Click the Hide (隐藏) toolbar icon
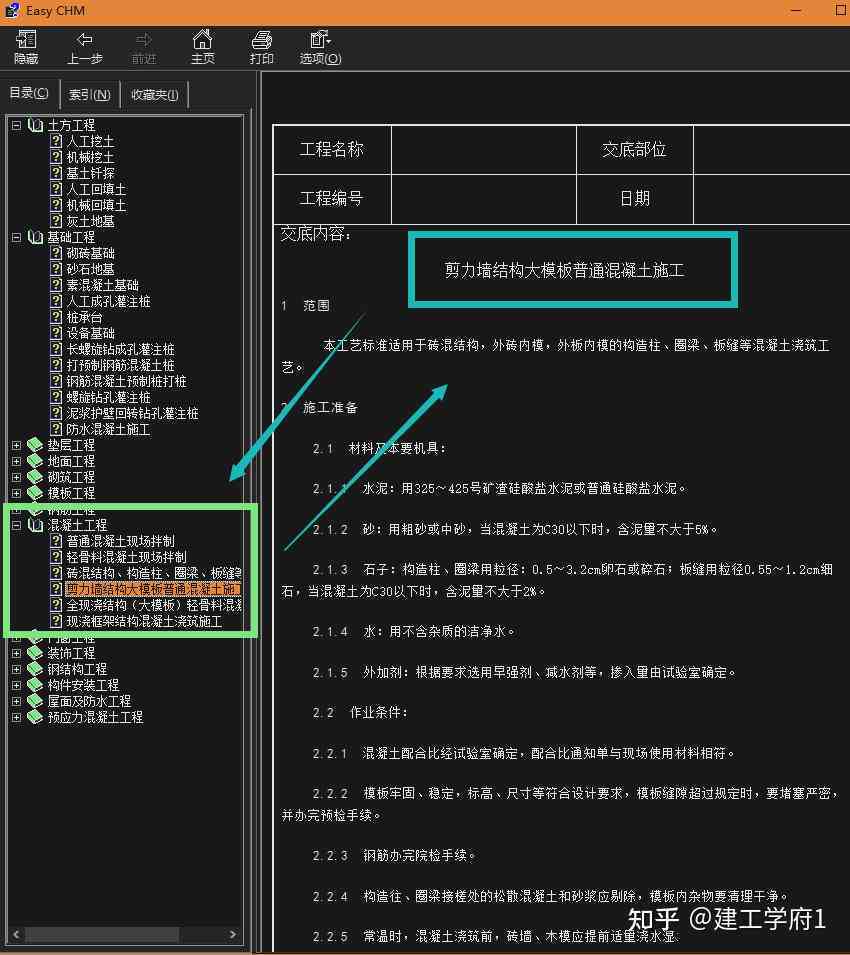The height and width of the screenshot is (955, 850). coord(26,47)
